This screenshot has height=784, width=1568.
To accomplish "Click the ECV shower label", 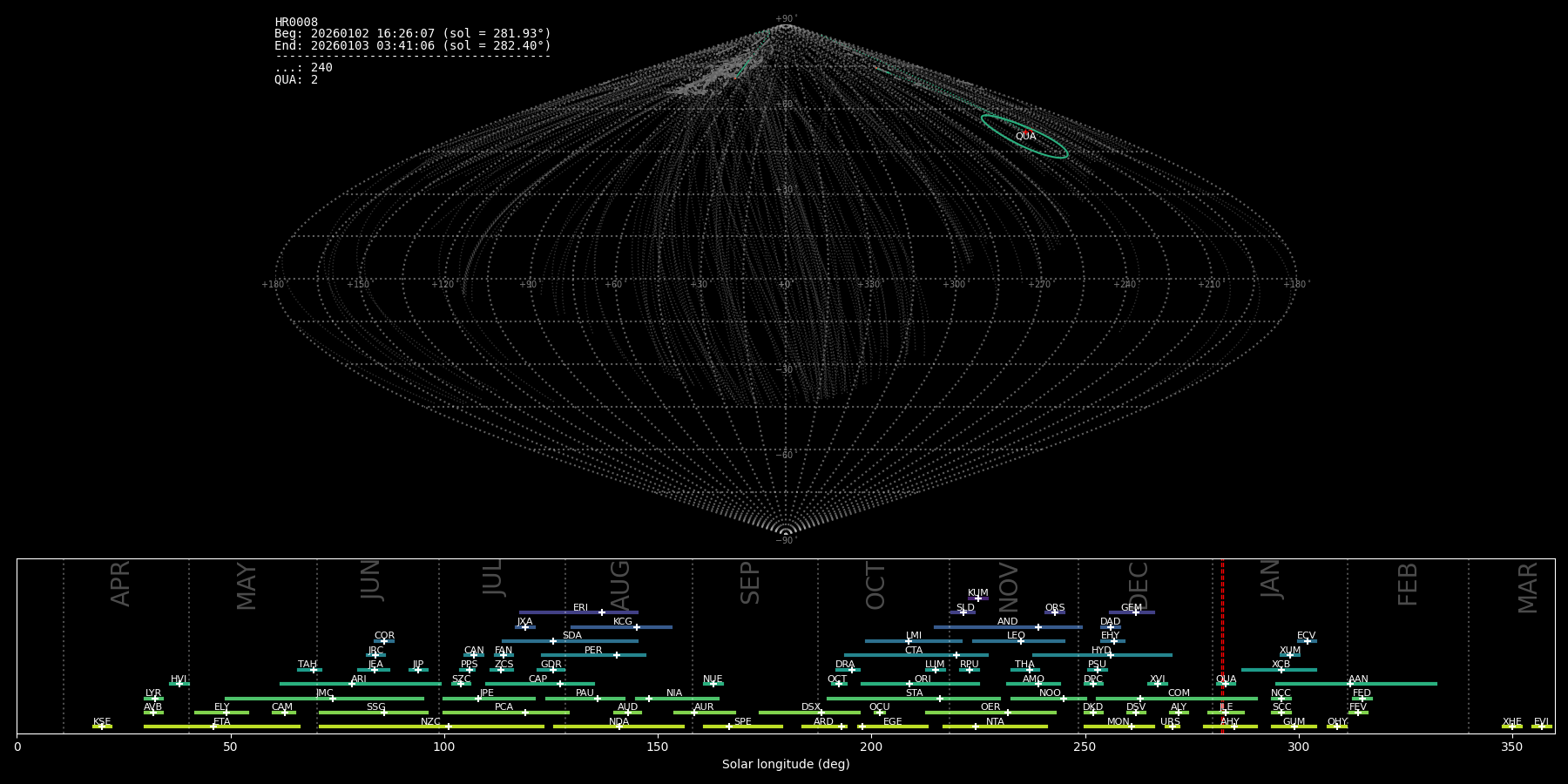I will pos(1307,636).
